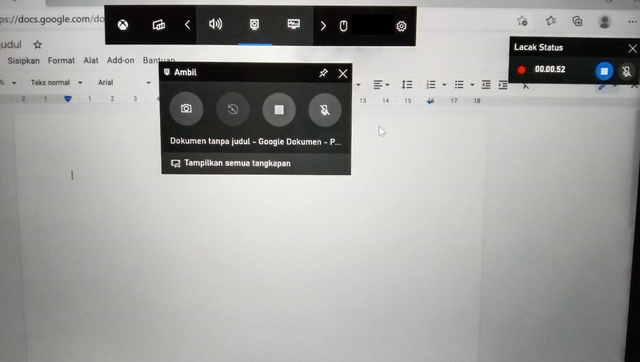The width and height of the screenshot is (640, 362).
Task: Toggle microphone in the Ambil widget
Action: point(325,110)
